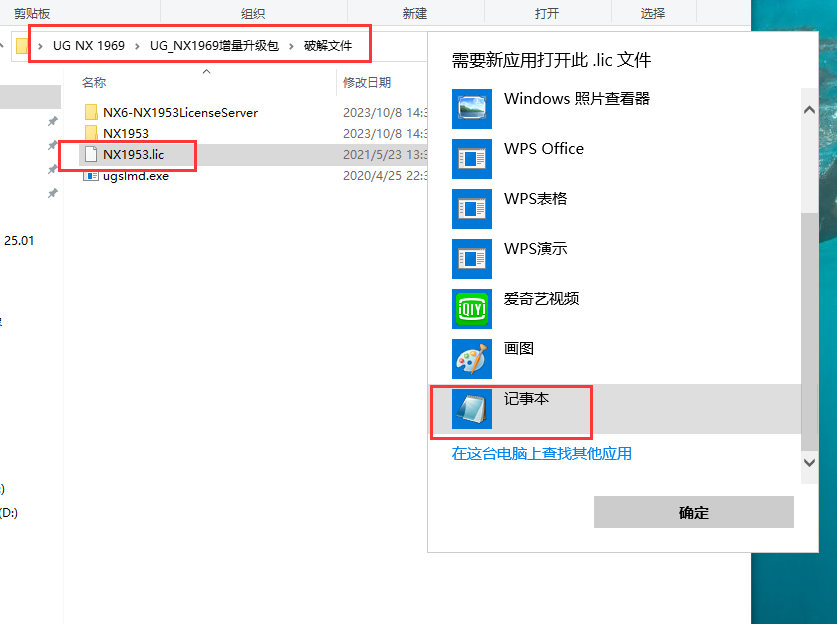Image resolution: width=837 pixels, height=624 pixels.
Task: Select the 画图 paint icon
Action: [471, 359]
